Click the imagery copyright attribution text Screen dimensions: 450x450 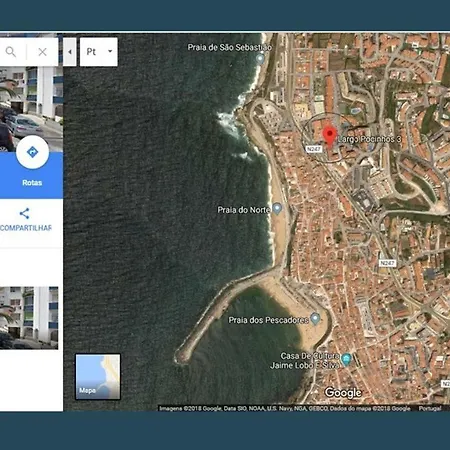pyautogui.click(x=284, y=408)
